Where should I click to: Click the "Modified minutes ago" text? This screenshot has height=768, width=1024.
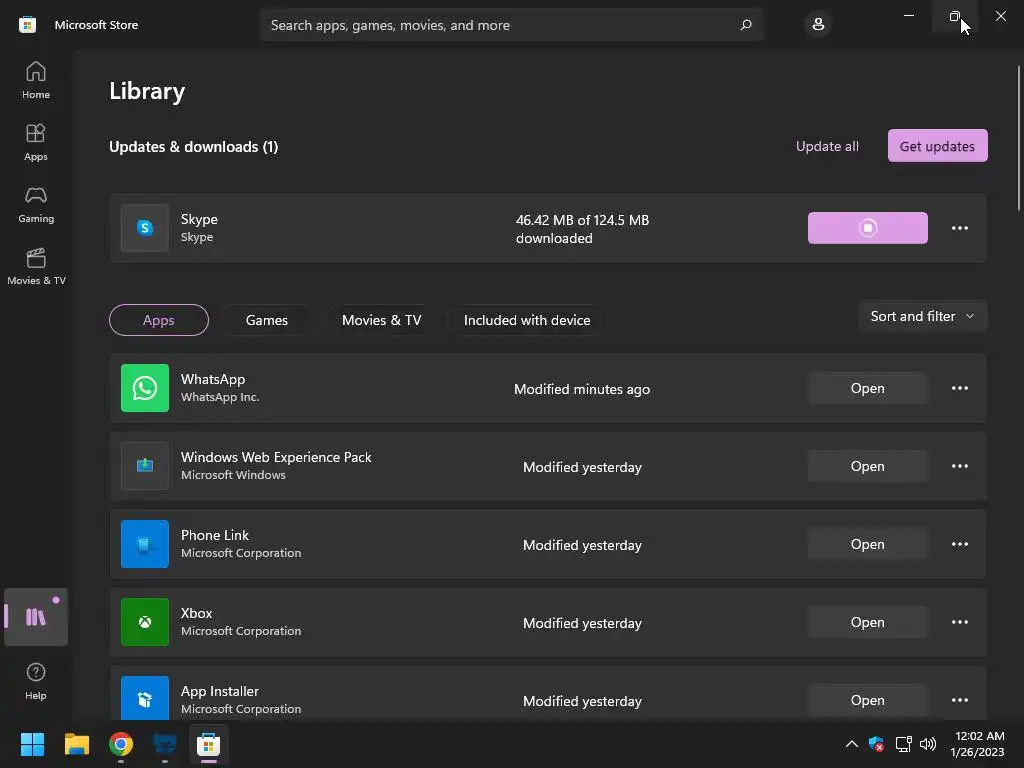(582, 389)
